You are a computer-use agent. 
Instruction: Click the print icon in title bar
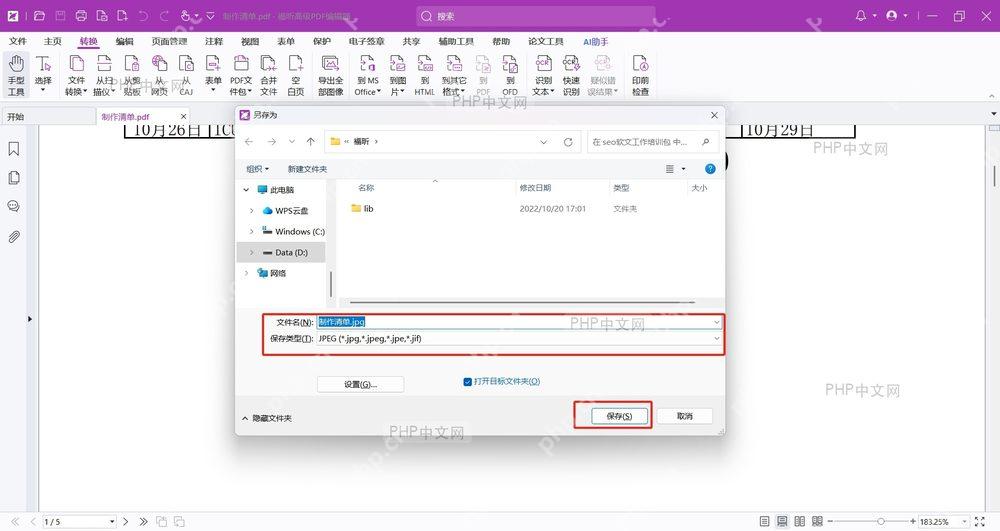(x=81, y=15)
